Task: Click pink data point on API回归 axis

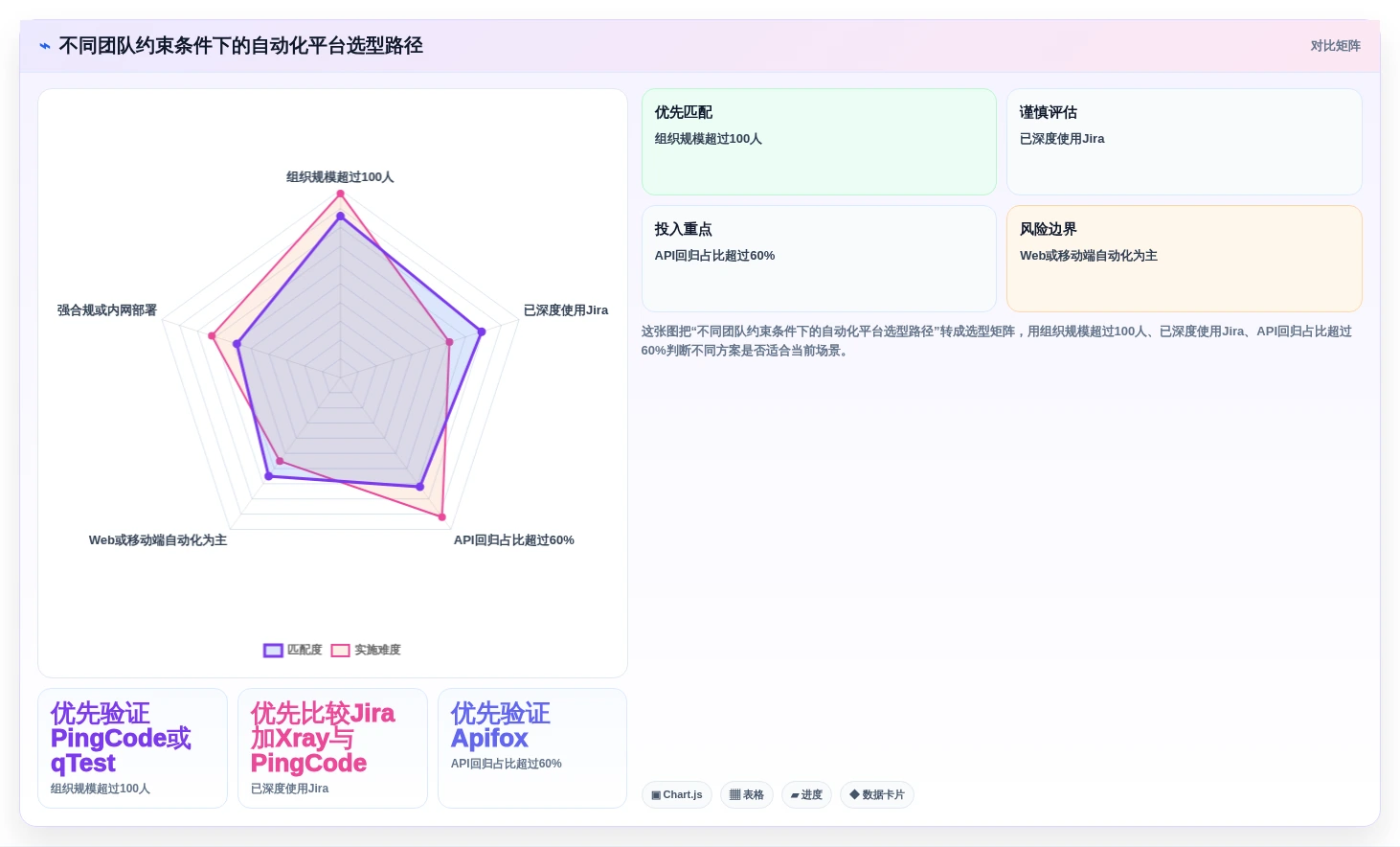Action: pyautogui.click(x=442, y=517)
